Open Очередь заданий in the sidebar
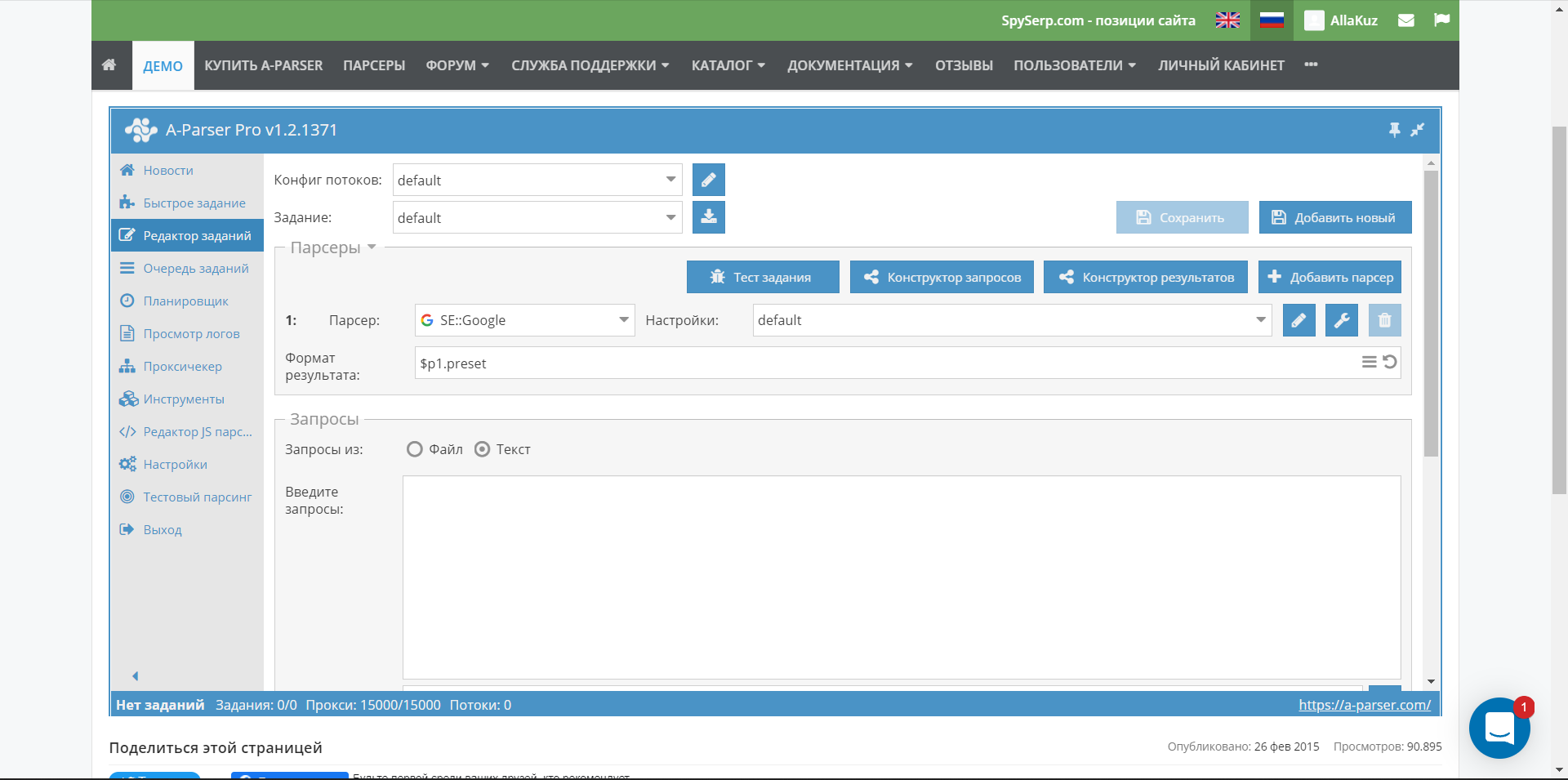The height and width of the screenshot is (780, 1568). click(187, 268)
